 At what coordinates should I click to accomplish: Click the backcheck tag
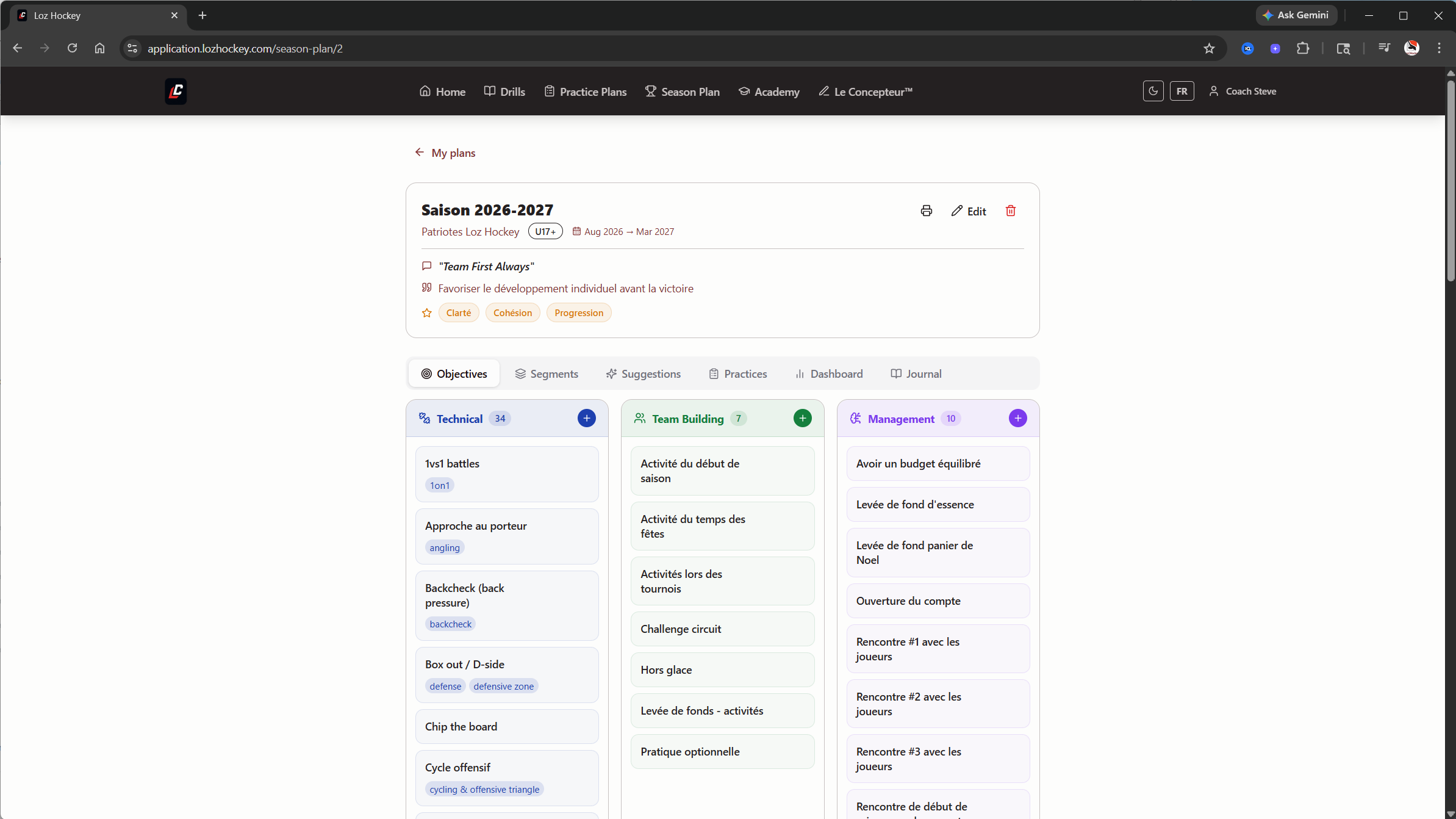coord(451,624)
